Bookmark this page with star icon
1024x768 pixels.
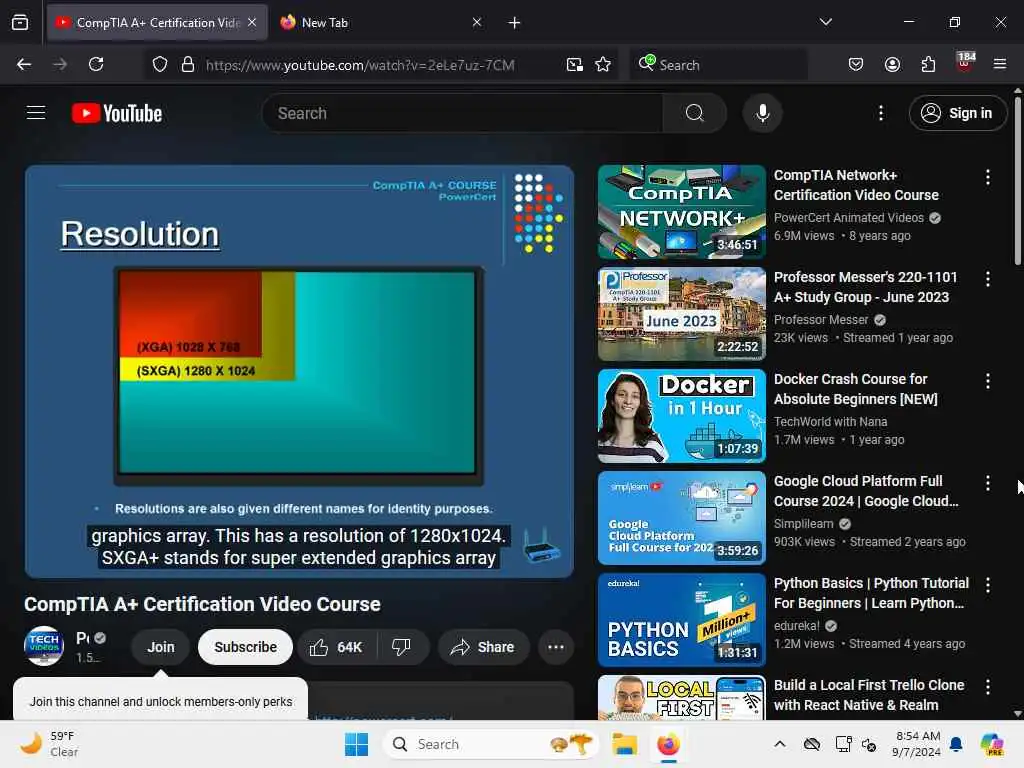pyautogui.click(x=603, y=64)
